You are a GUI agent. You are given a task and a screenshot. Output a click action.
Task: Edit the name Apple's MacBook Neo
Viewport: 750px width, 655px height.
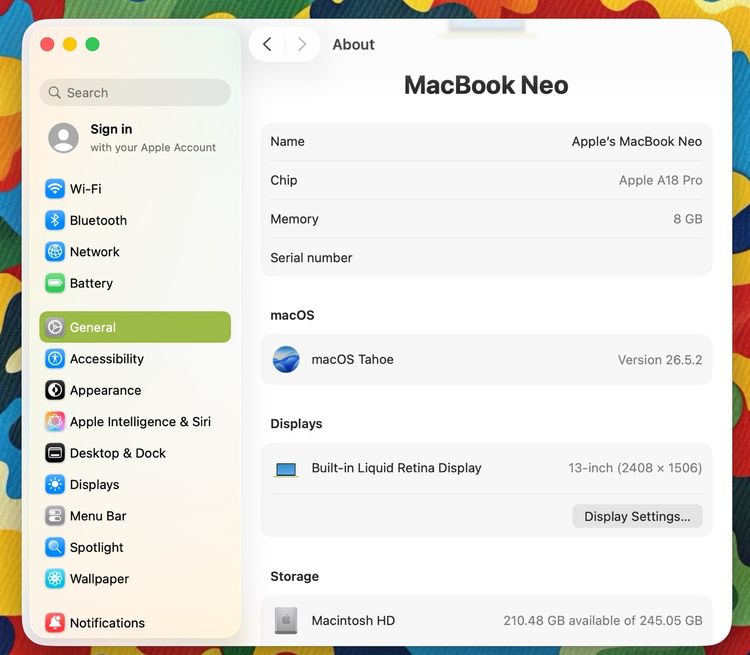click(637, 142)
